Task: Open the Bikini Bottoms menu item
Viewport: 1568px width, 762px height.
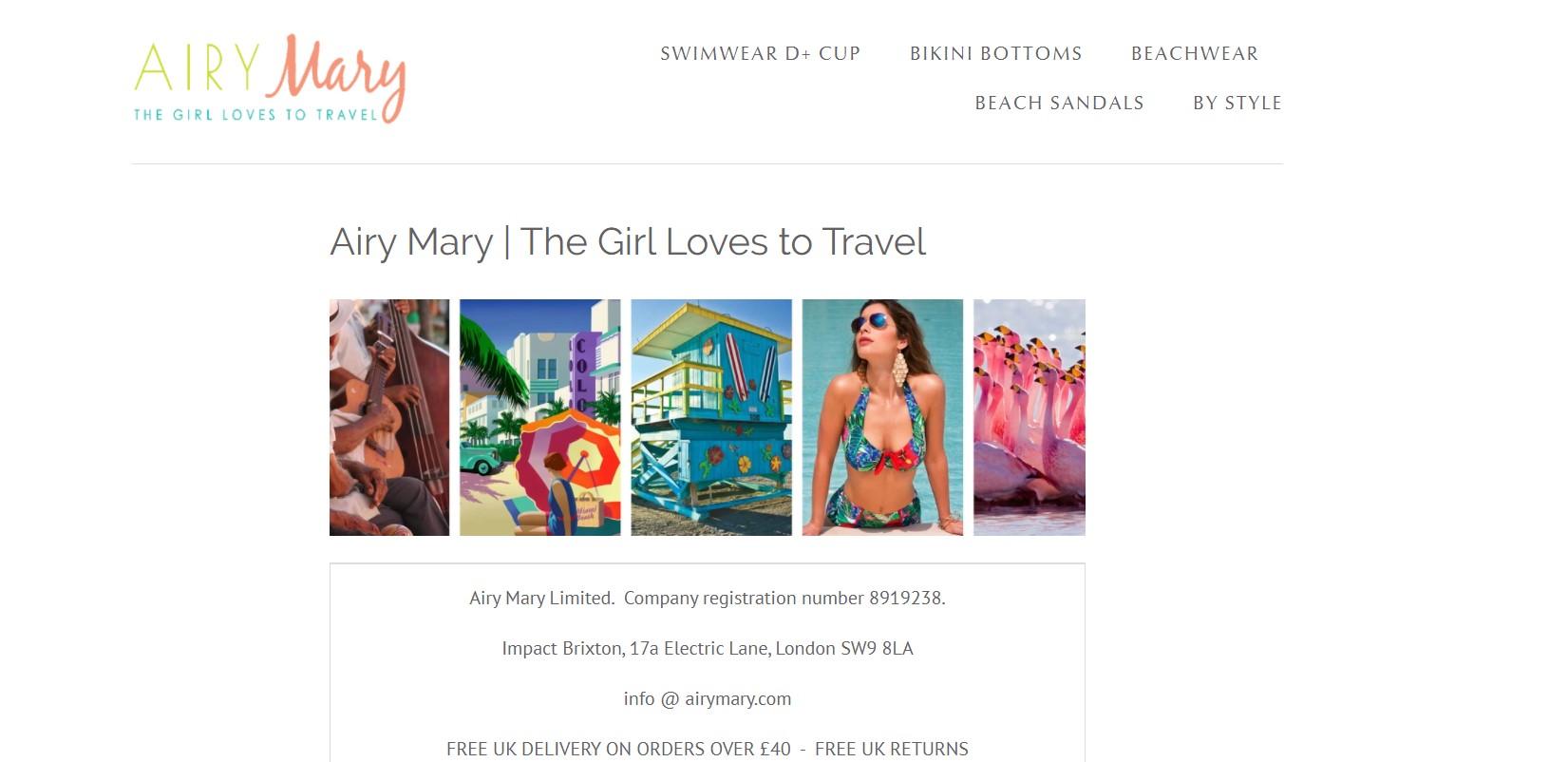Action: (x=996, y=53)
